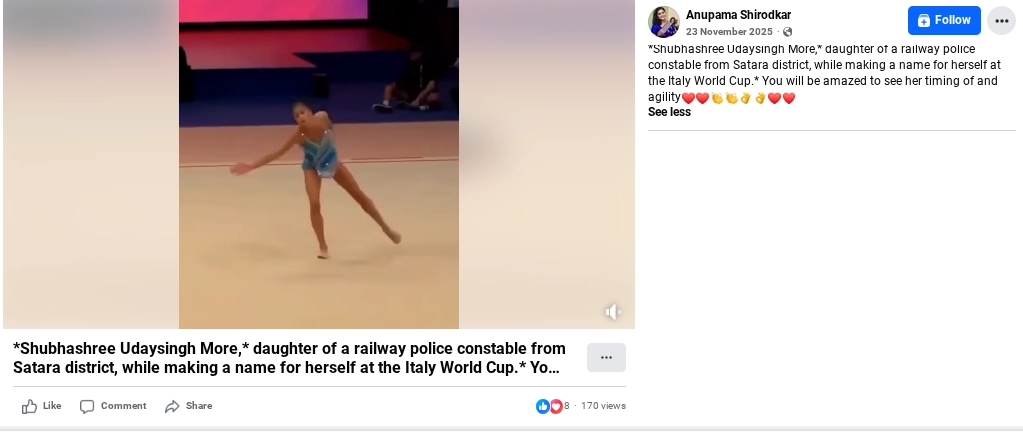This screenshot has height=434, width=1023.
Task: Open Anupama Shirodkar's profile picture
Action: [664, 22]
